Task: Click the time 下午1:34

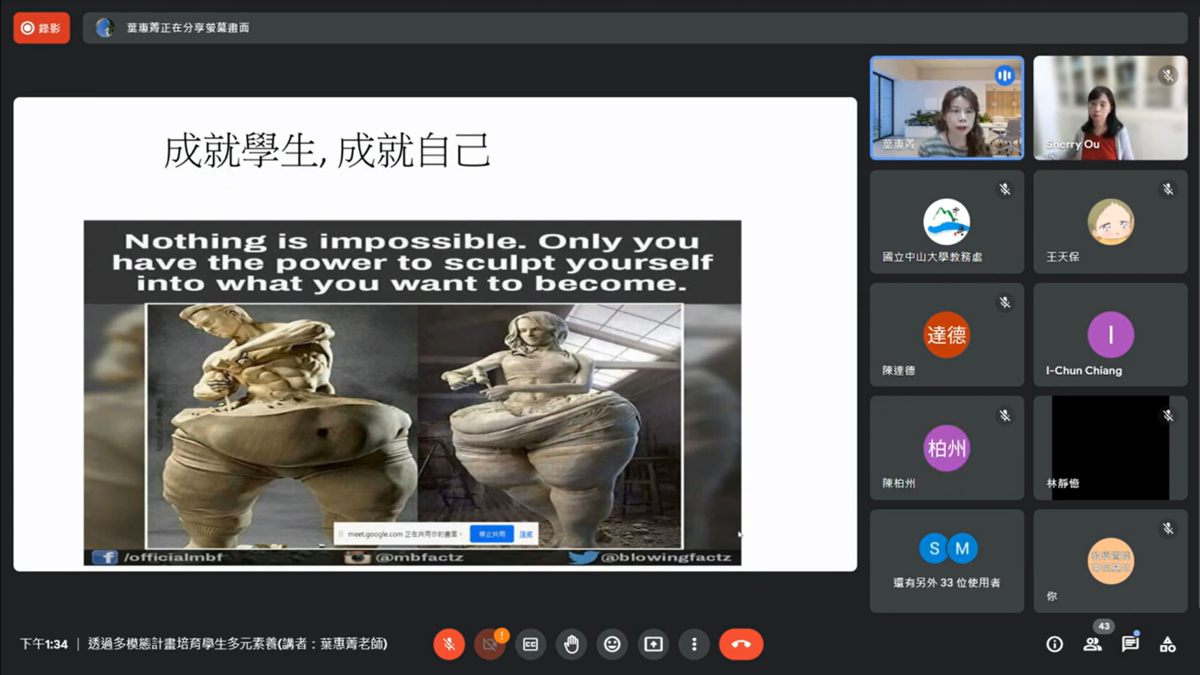Action: [x=44, y=644]
